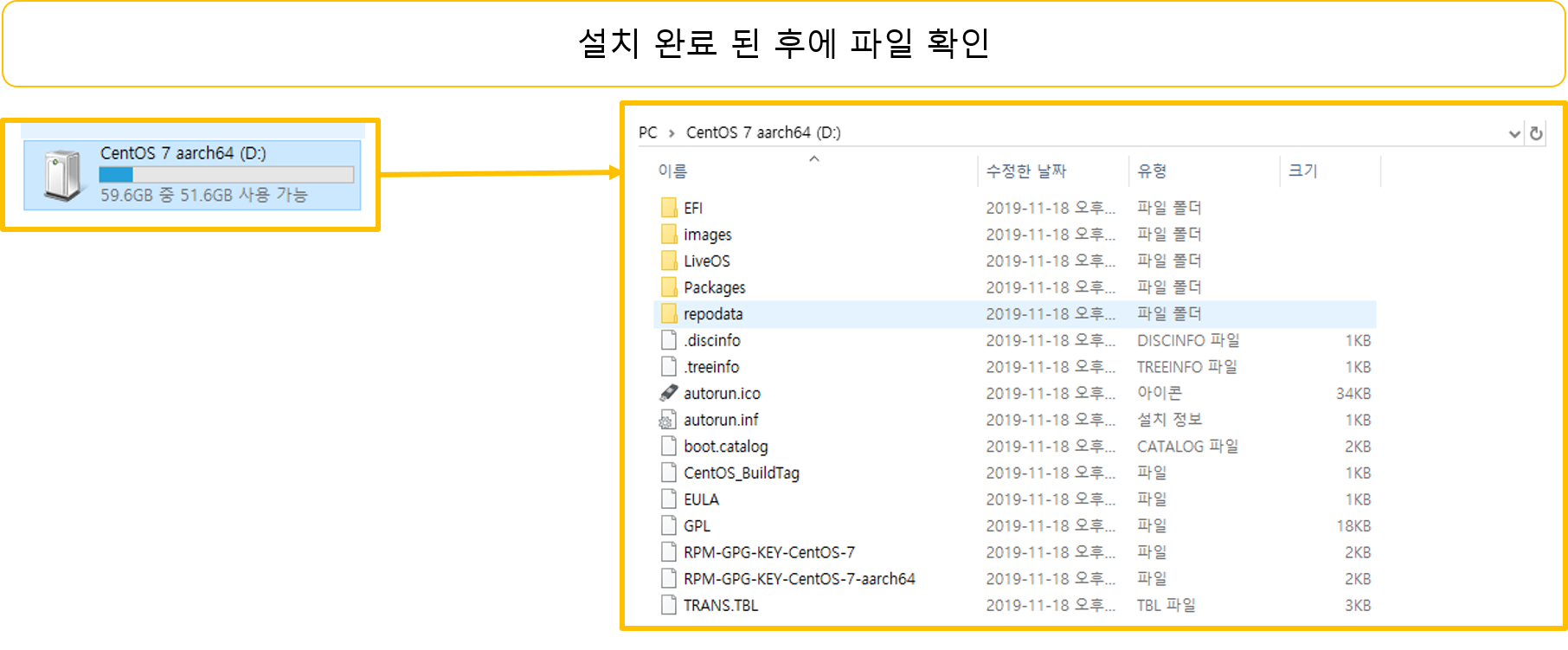Select the GPL file name
1568x650 pixels.
coord(697,525)
